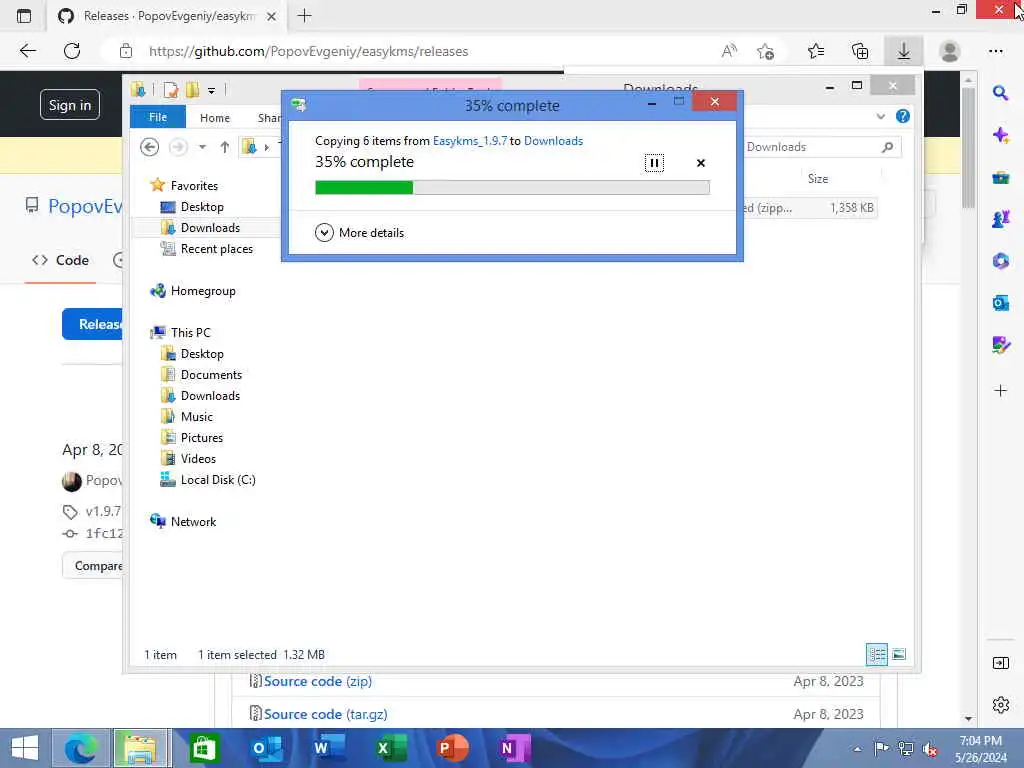Open Edge Downloads button
This screenshot has height=768, width=1024.
(x=904, y=51)
